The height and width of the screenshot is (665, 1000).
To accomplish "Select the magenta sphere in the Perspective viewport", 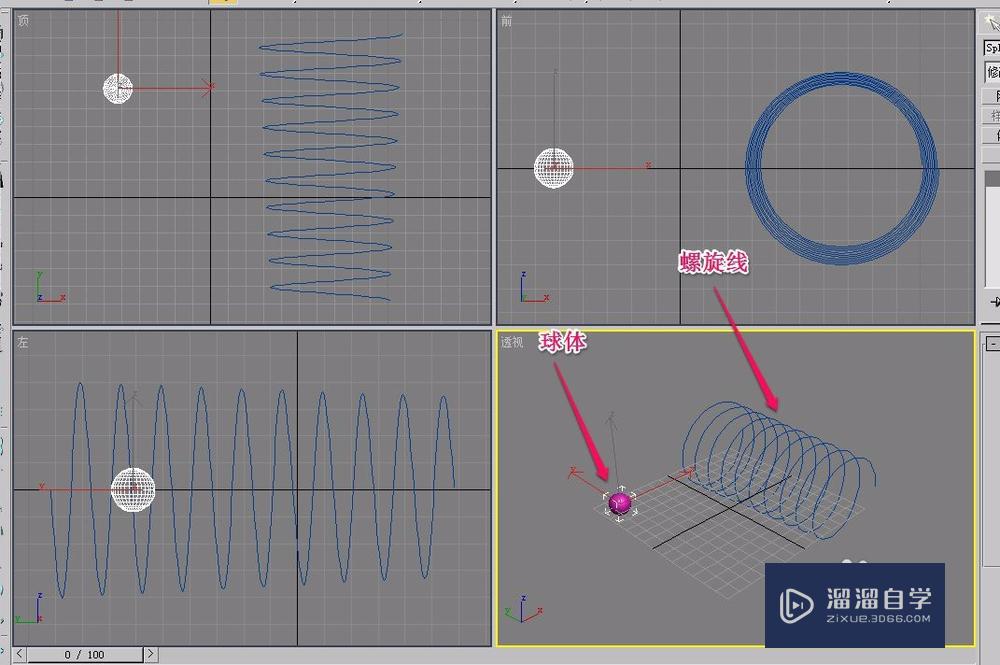I will [619, 503].
